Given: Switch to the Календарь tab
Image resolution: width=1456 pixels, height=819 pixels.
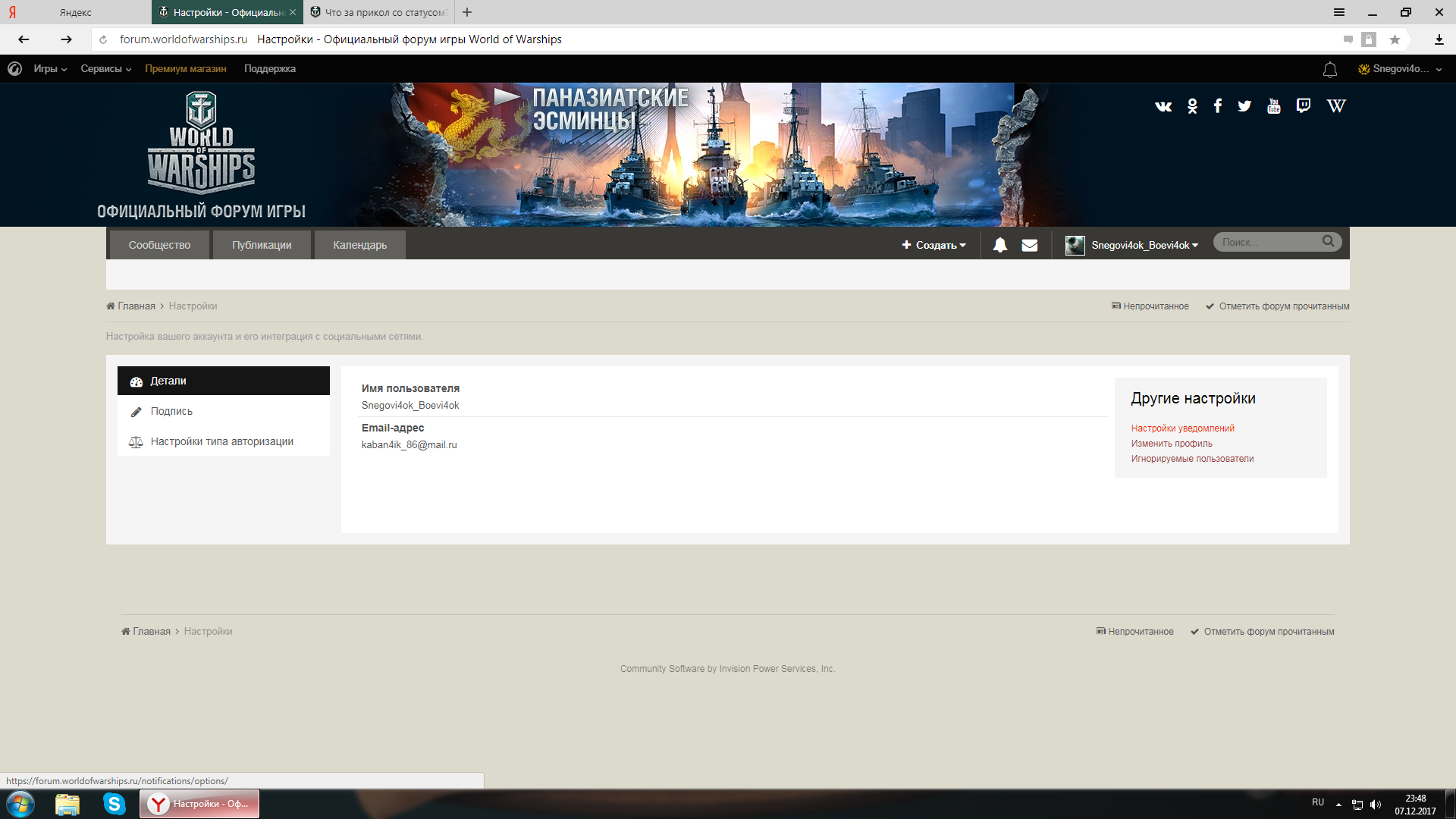Looking at the screenshot, I should [x=360, y=245].
